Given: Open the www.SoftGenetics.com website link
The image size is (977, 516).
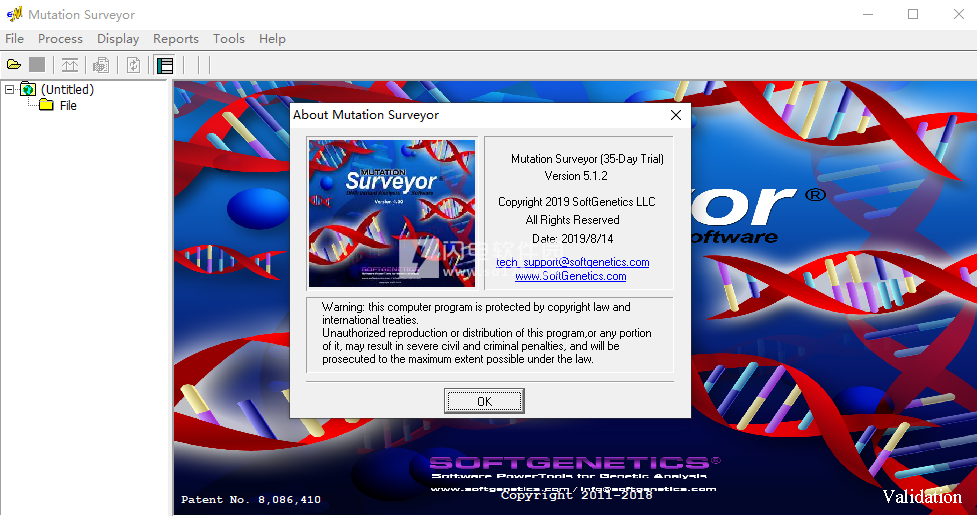Looking at the screenshot, I should (x=571, y=276).
